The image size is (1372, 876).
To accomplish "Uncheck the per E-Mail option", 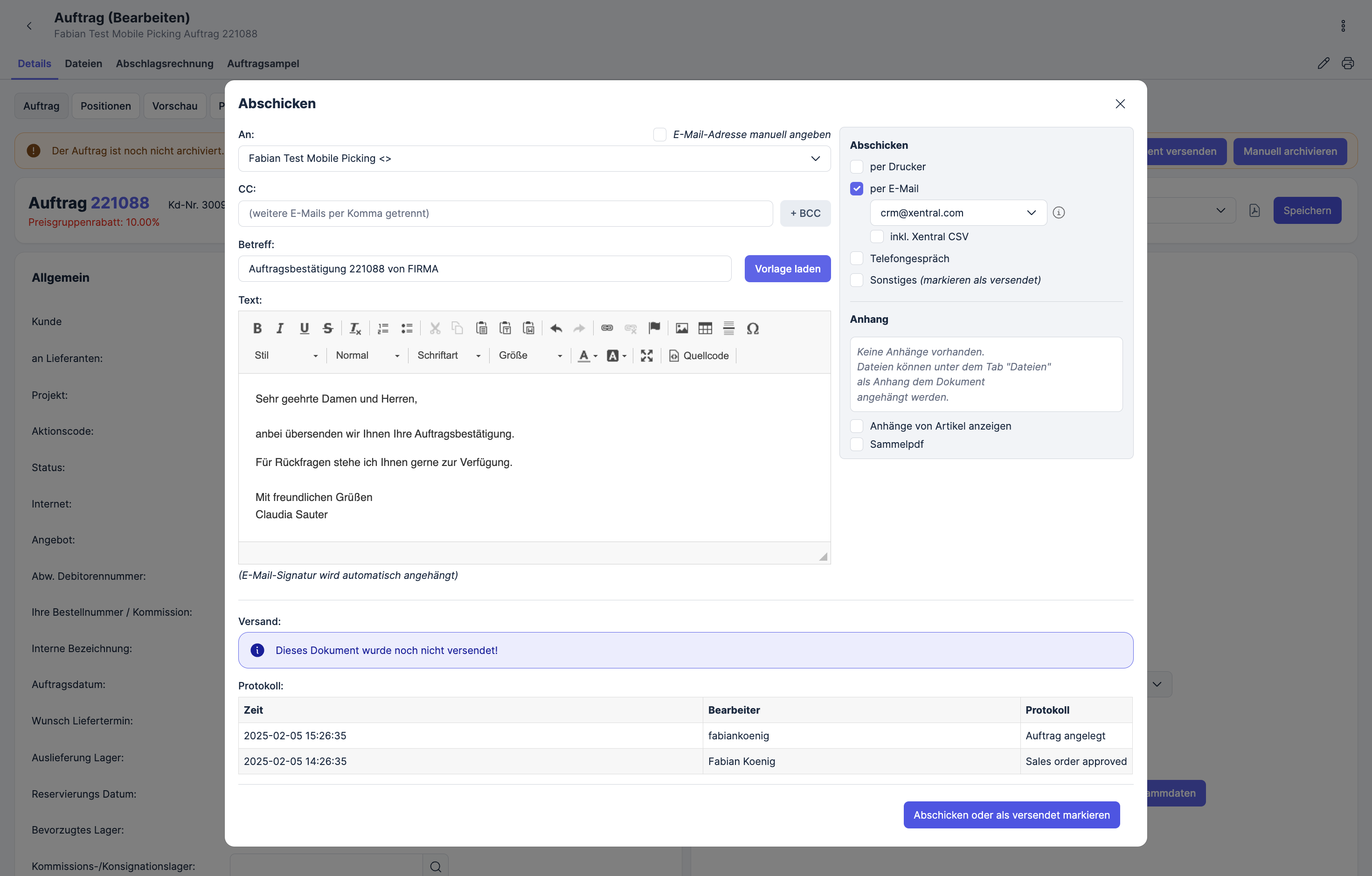I will pyautogui.click(x=856, y=188).
